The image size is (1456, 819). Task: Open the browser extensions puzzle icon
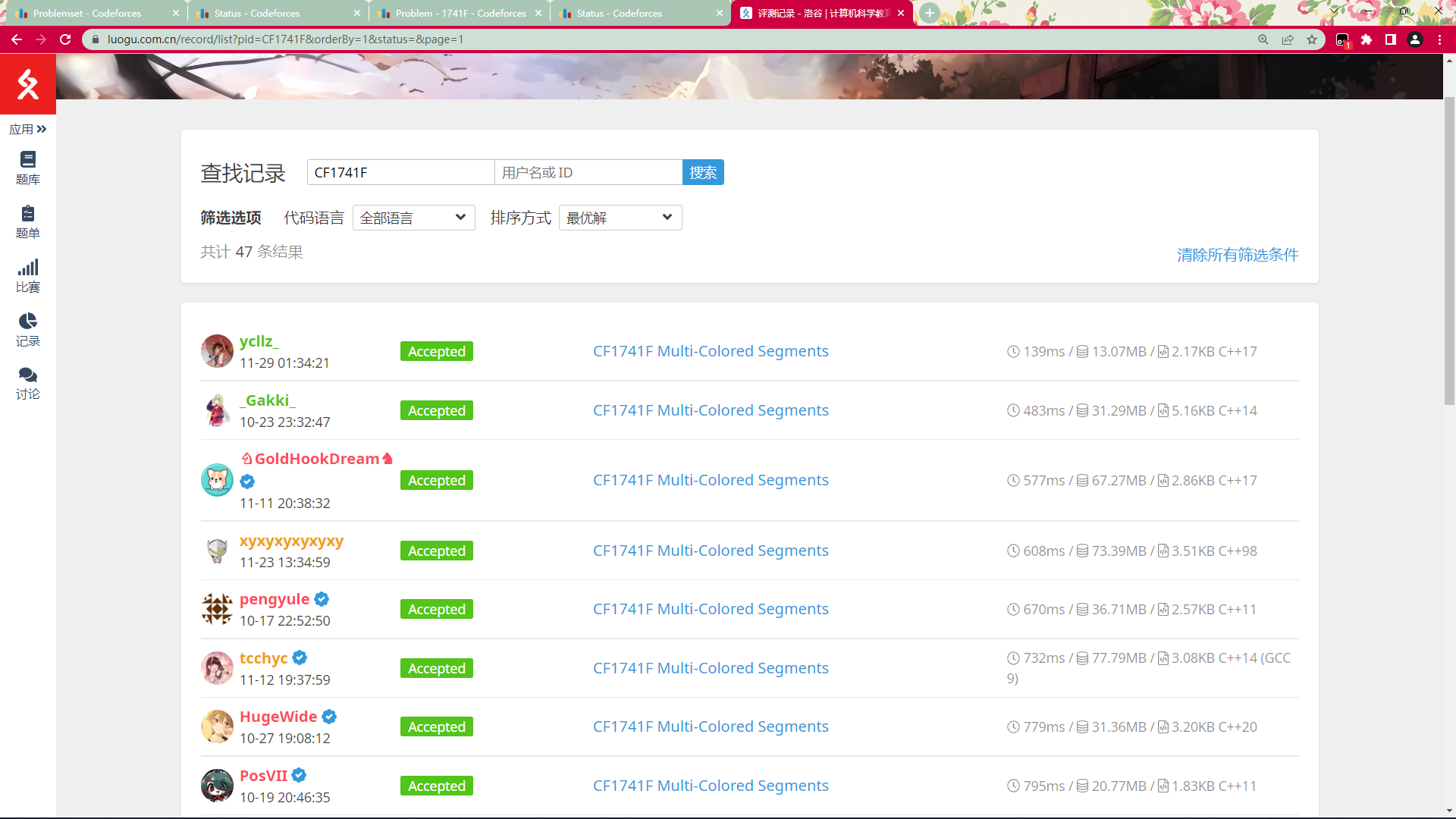pyautogui.click(x=1367, y=39)
